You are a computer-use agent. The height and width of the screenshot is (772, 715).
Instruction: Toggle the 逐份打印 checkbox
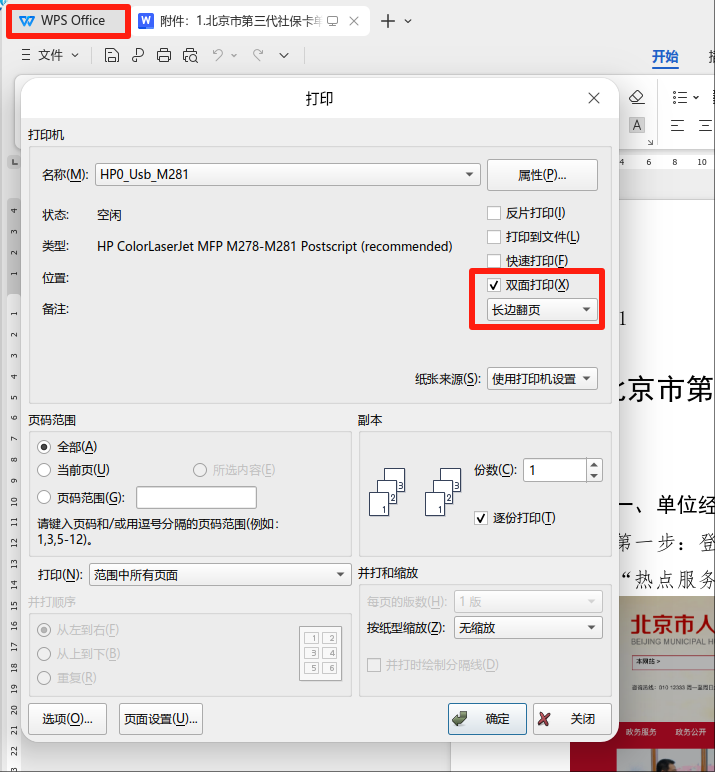[x=481, y=518]
